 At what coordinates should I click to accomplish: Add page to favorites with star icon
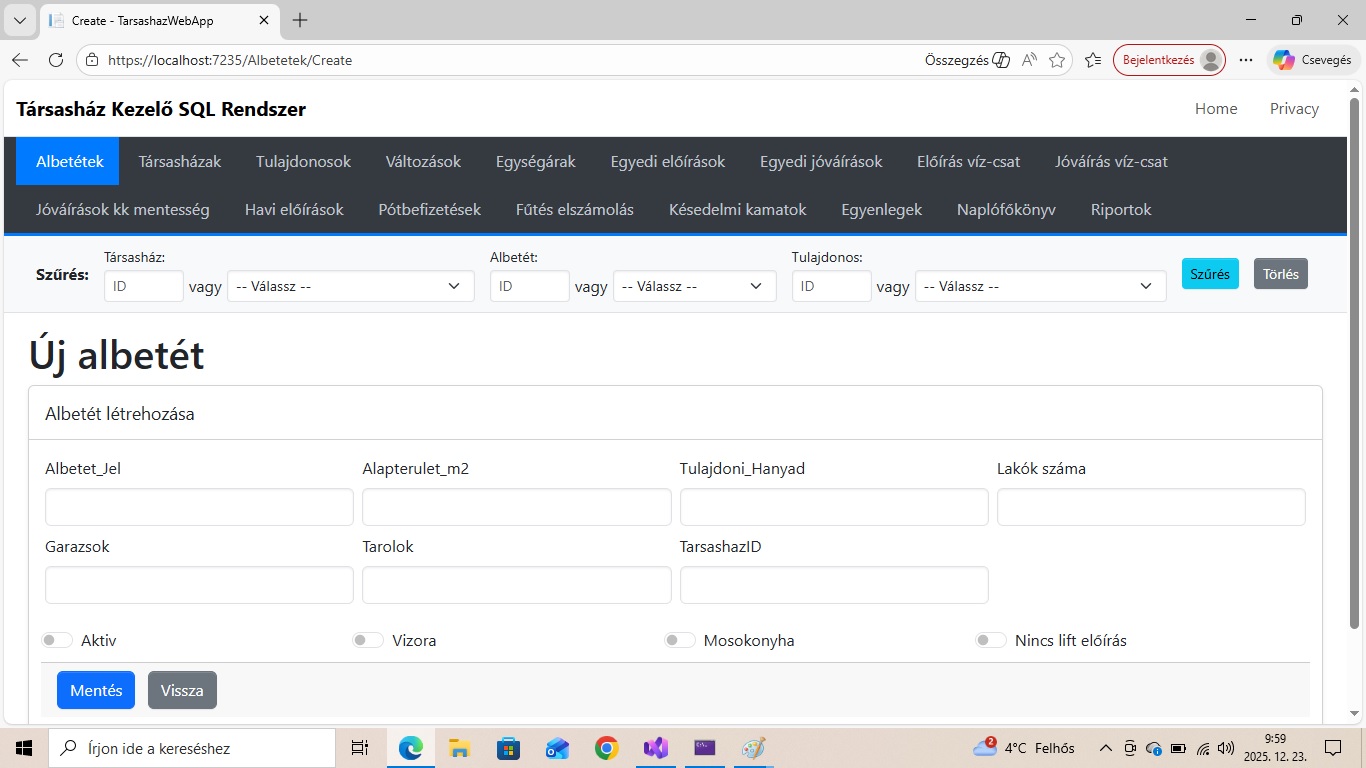coord(1057,60)
